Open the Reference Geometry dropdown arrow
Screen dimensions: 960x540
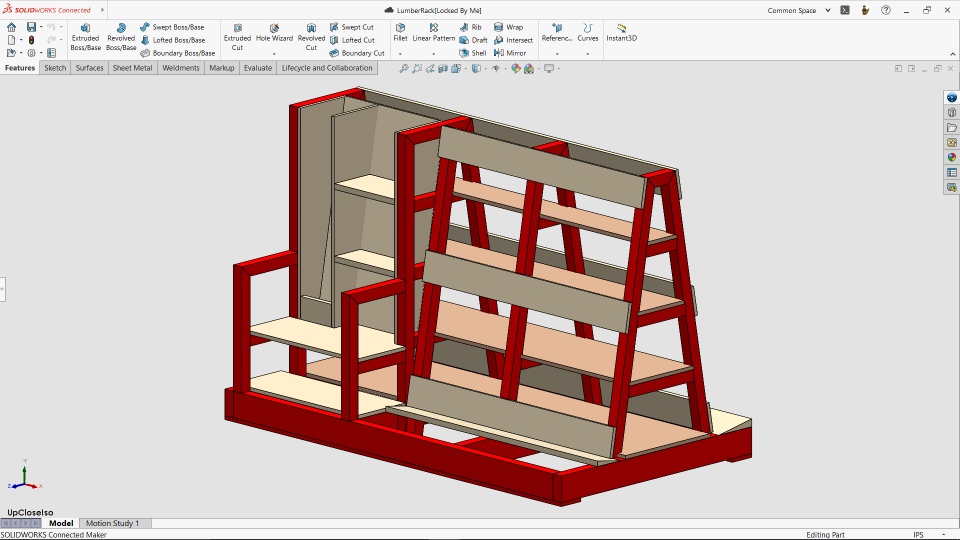click(x=557, y=54)
